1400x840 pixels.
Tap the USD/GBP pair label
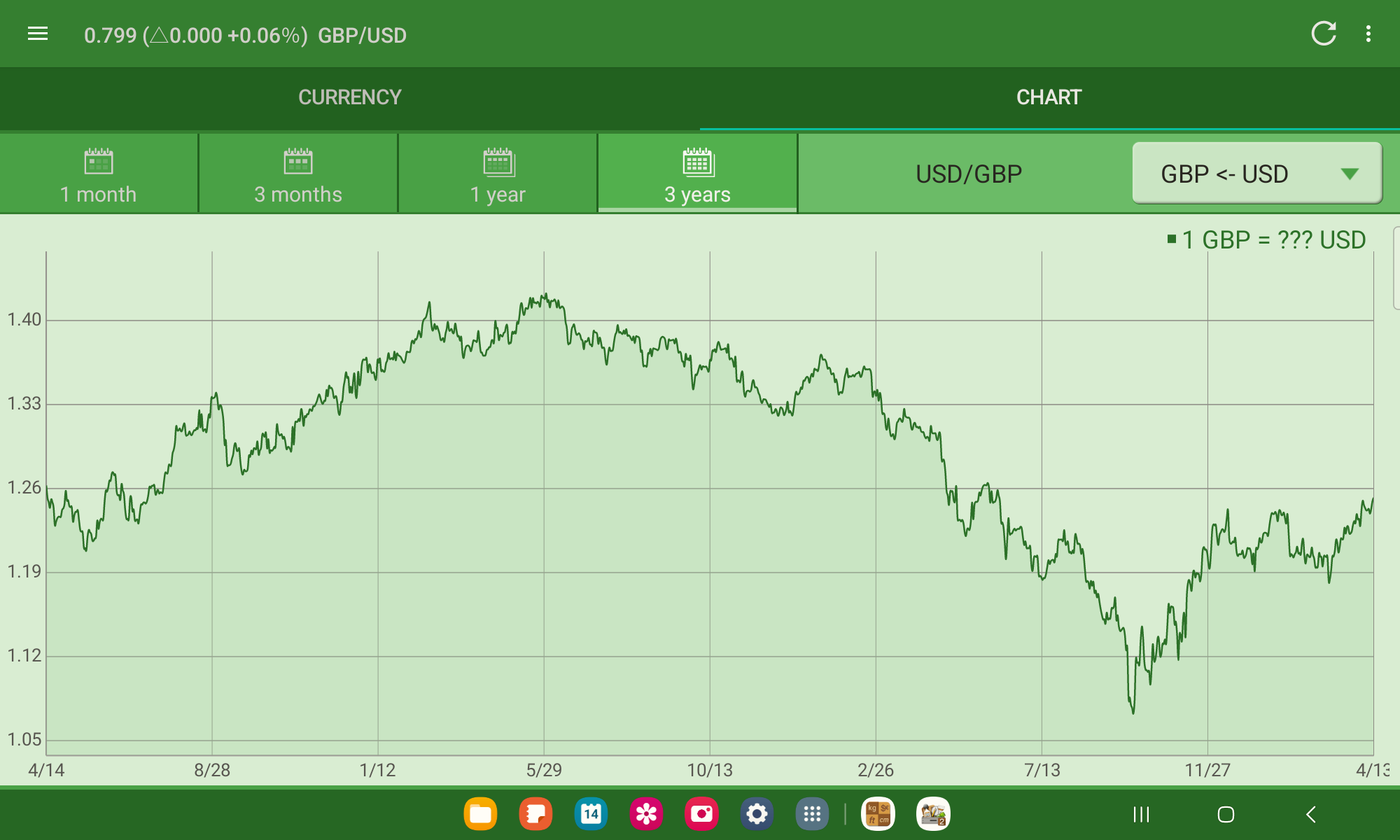tap(969, 174)
